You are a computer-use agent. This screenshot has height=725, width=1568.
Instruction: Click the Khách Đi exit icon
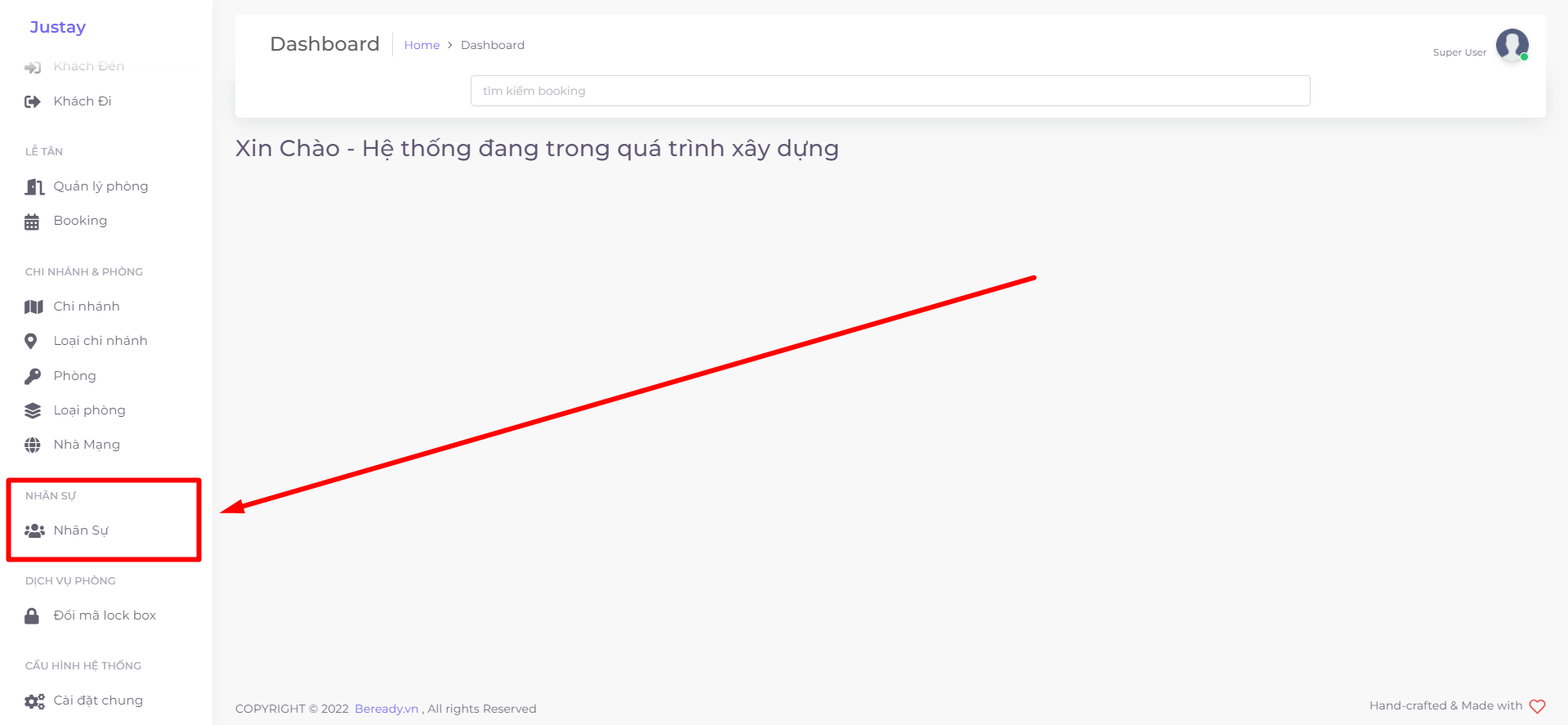tap(33, 102)
